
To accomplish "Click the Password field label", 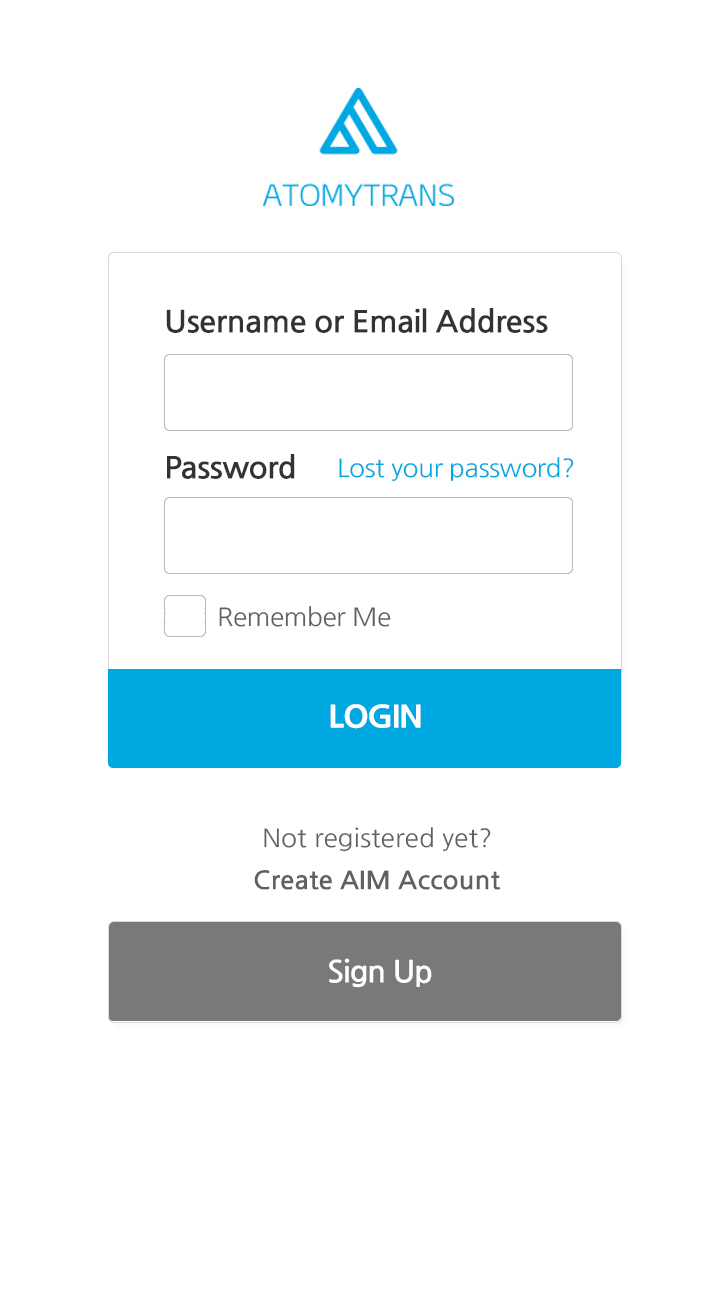I will tap(230, 468).
